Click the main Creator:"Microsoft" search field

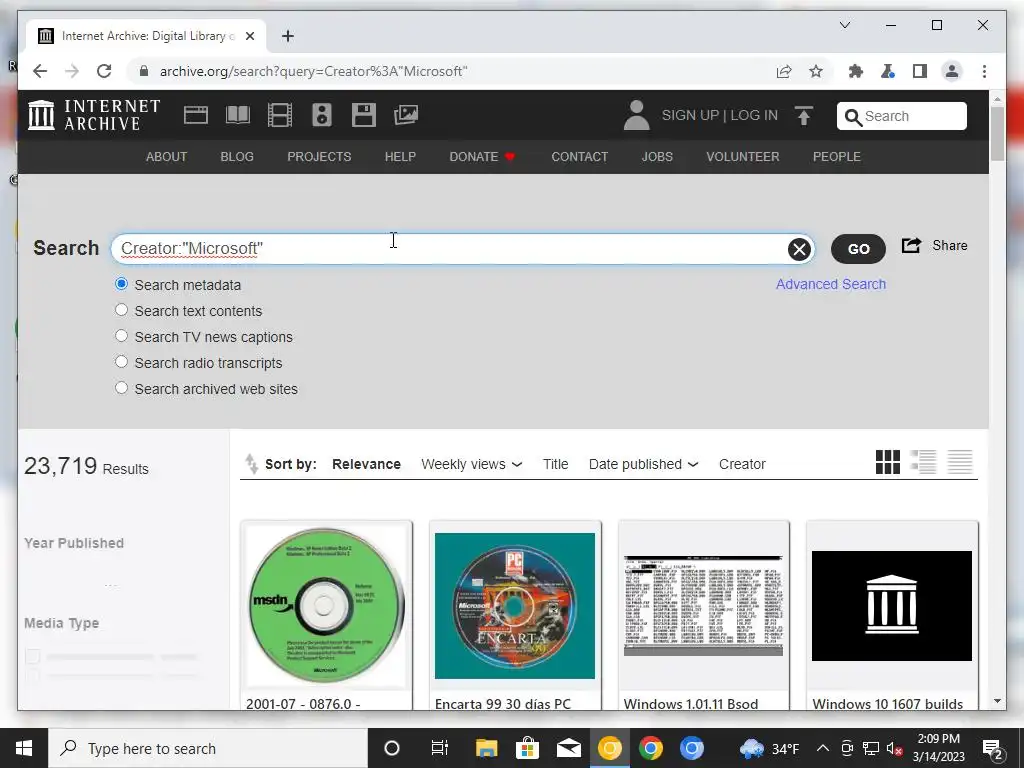pos(462,249)
